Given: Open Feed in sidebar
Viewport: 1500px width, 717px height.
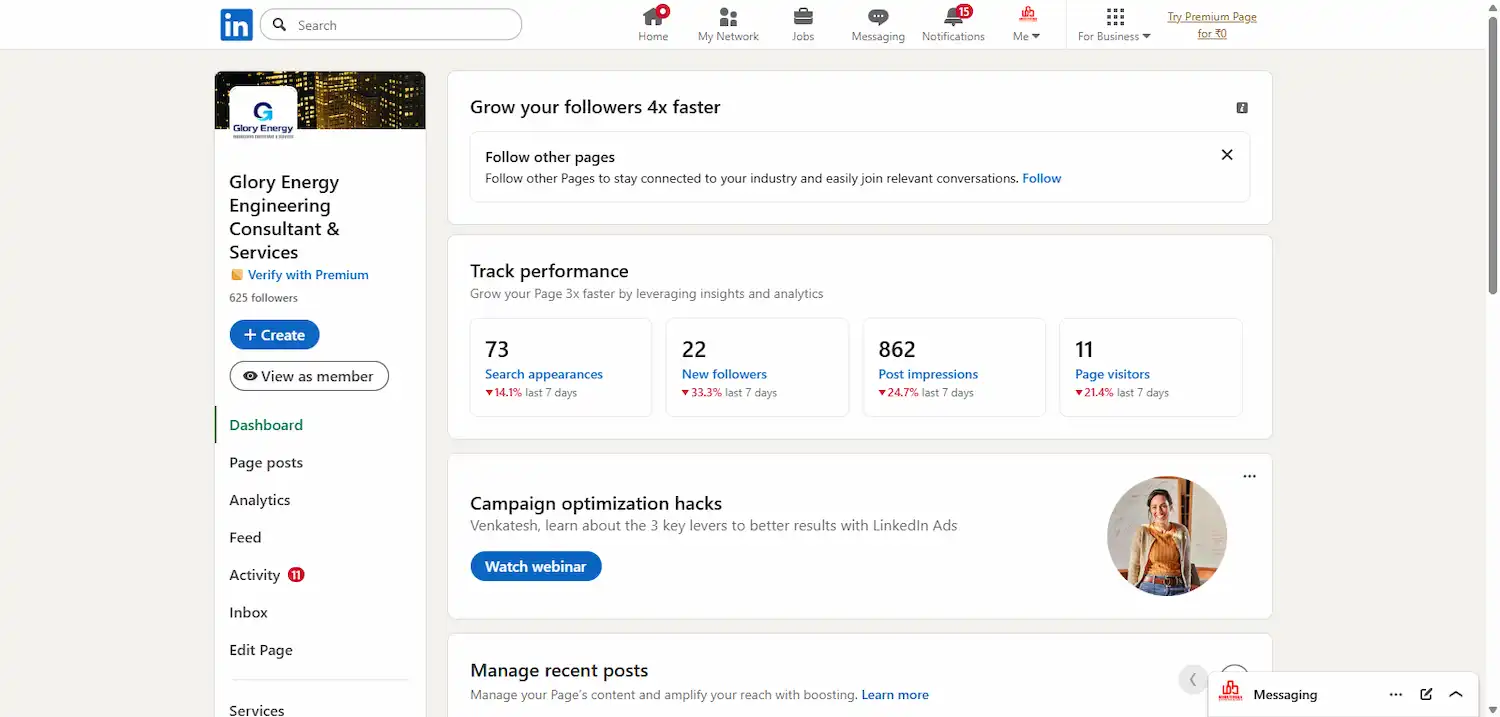Looking at the screenshot, I should pos(245,537).
